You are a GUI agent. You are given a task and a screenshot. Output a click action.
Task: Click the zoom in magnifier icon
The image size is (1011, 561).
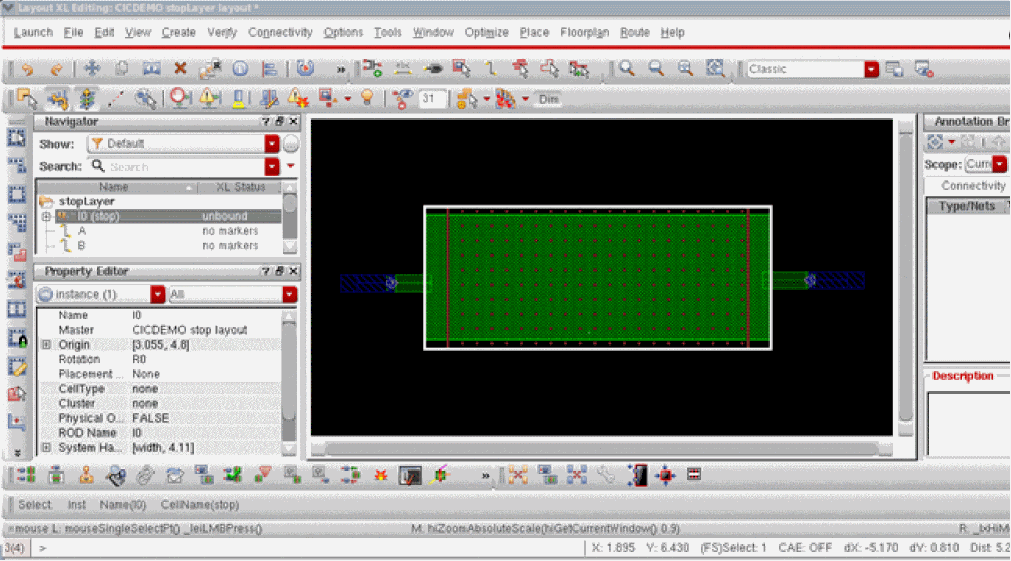(626, 69)
